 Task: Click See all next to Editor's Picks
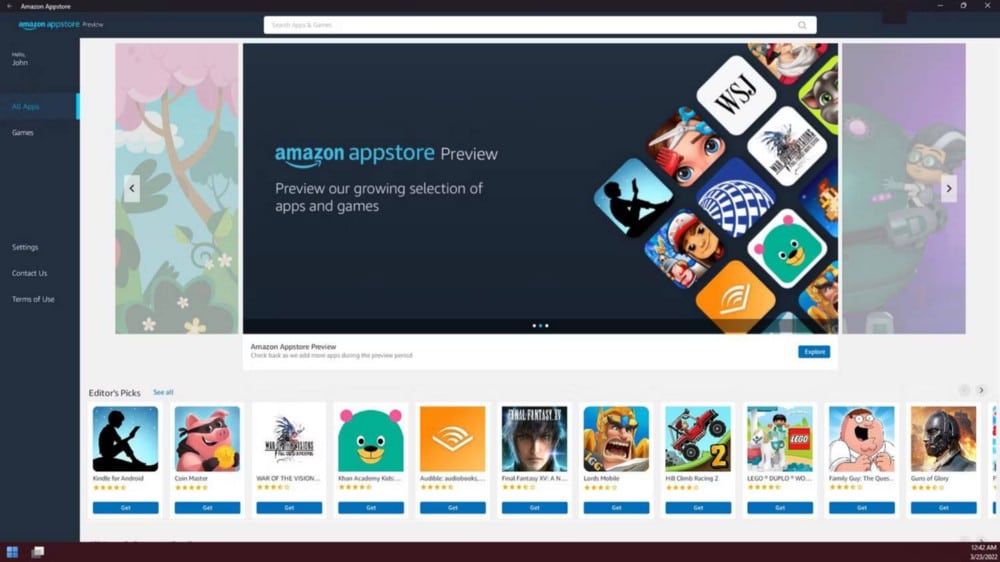coord(163,392)
